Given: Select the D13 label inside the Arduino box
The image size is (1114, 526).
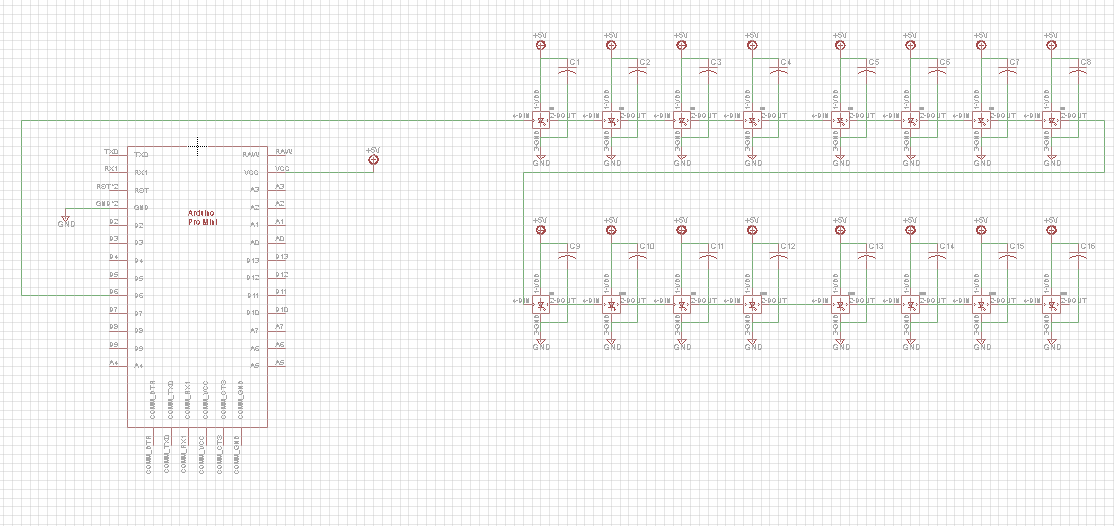Looking at the screenshot, I should point(254,260).
